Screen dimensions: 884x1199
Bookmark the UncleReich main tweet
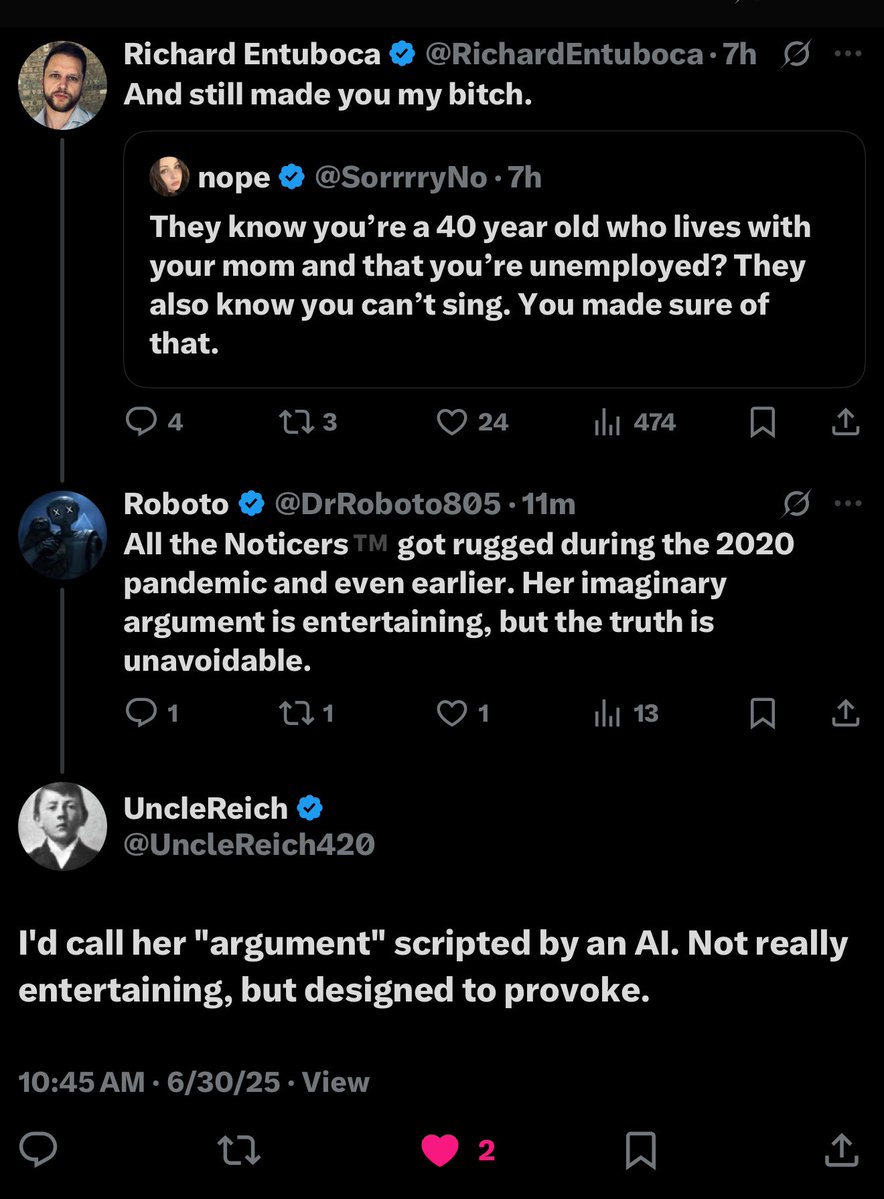640,1151
